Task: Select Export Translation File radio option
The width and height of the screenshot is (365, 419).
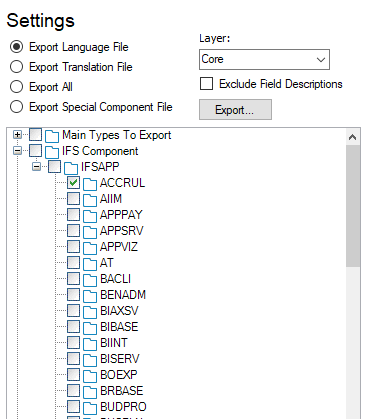Action: point(16,67)
